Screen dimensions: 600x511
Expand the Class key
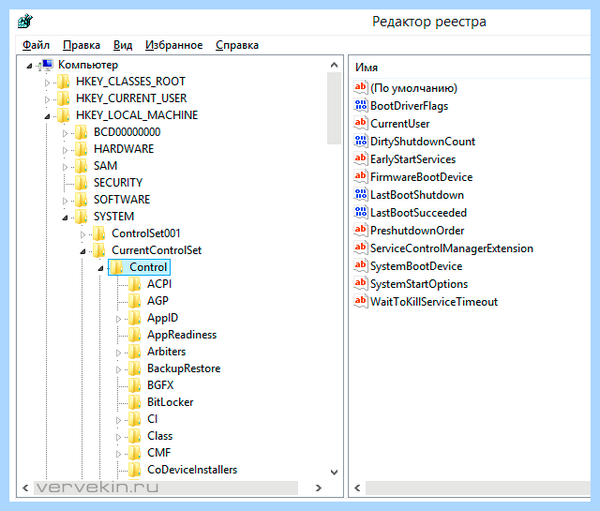(x=118, y=437)
